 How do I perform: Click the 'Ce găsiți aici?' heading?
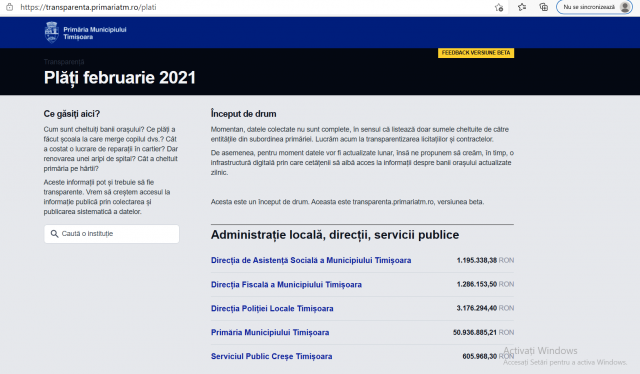coord(72,114)
